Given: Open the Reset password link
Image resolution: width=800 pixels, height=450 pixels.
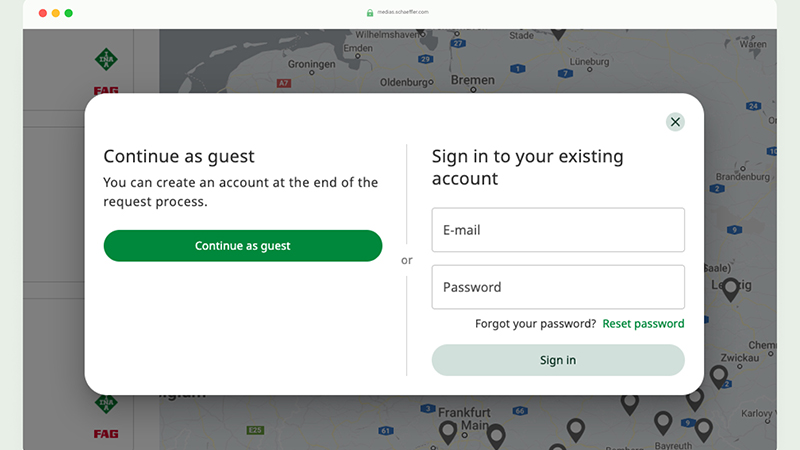Looking at the screenshot, I should pos(643,323).
